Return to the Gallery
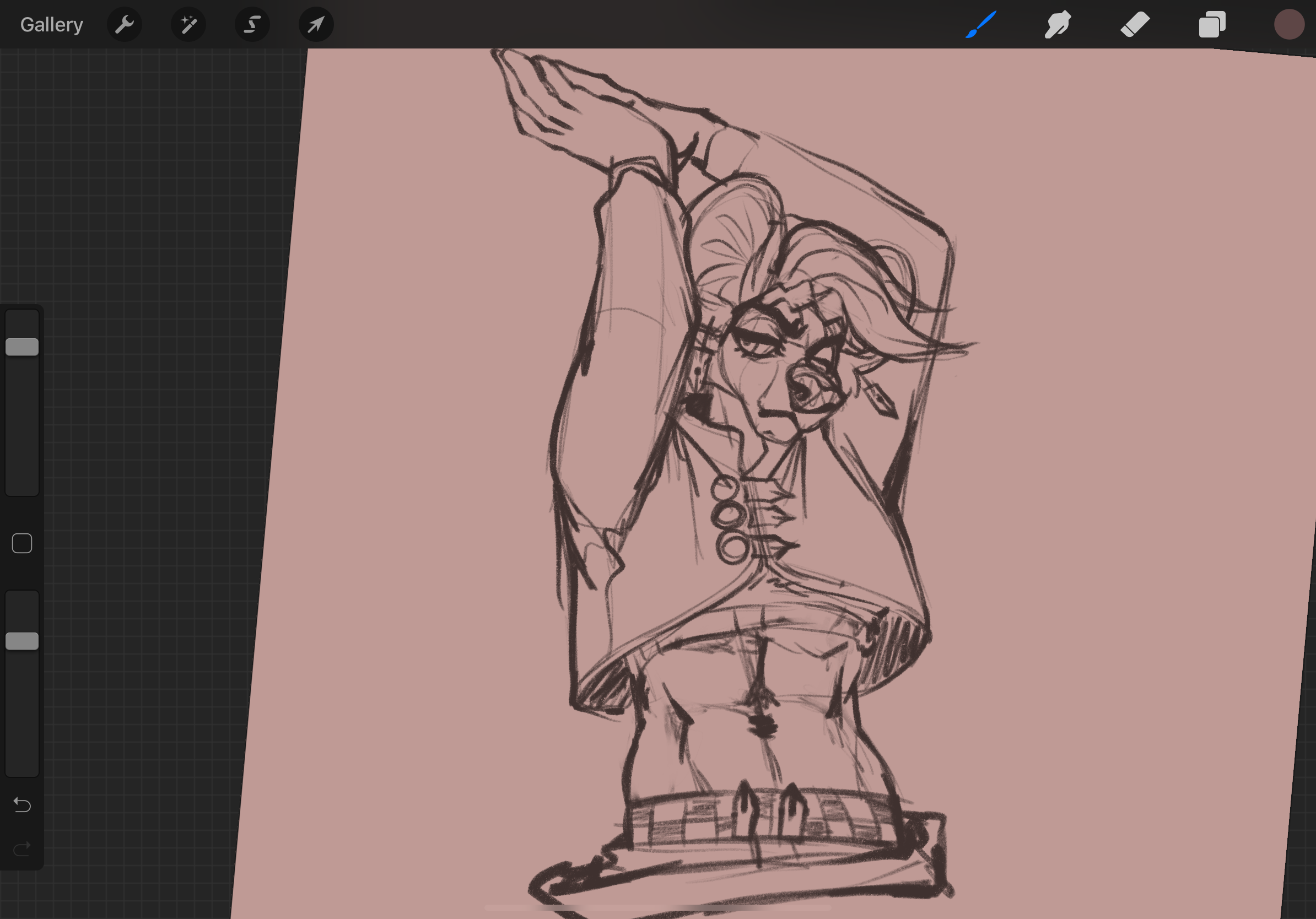The image size is (1316, 919). pyautogui.click(x=52, y=25)
